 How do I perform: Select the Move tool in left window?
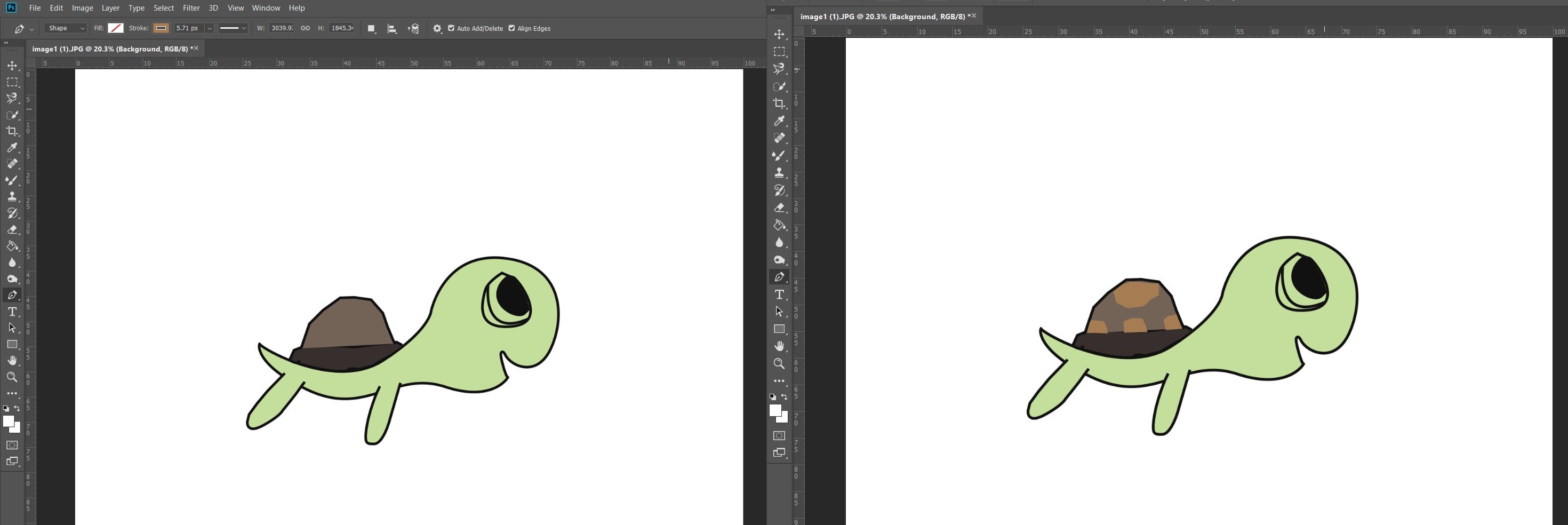tap(12, 65)
